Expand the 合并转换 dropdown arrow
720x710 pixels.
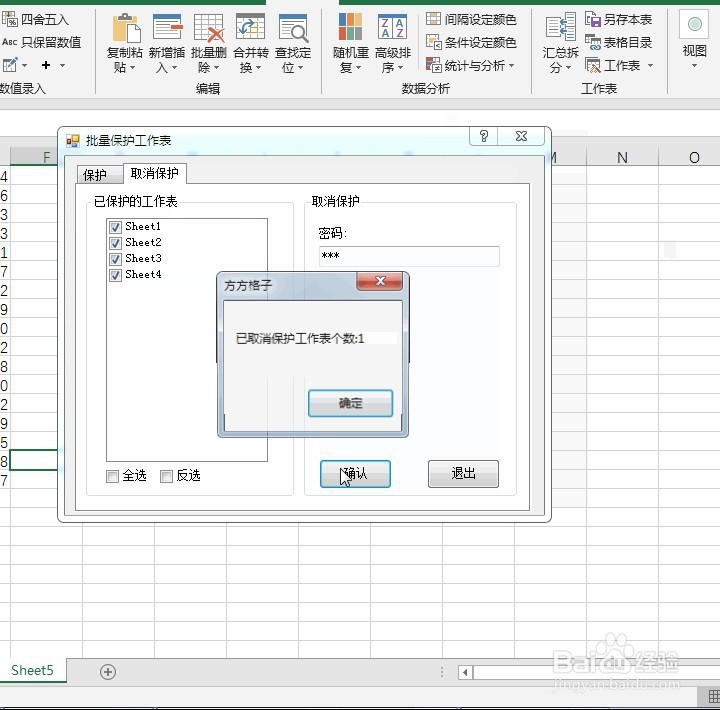point(259,68)
